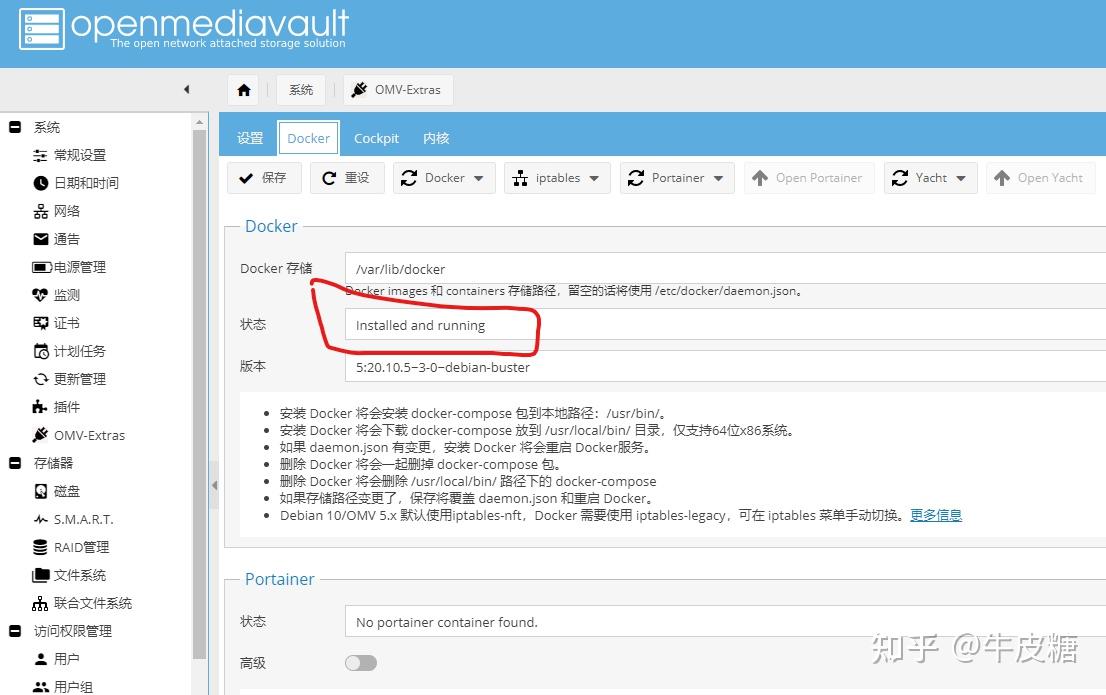Open the 更多信息 link

point(935,515)
